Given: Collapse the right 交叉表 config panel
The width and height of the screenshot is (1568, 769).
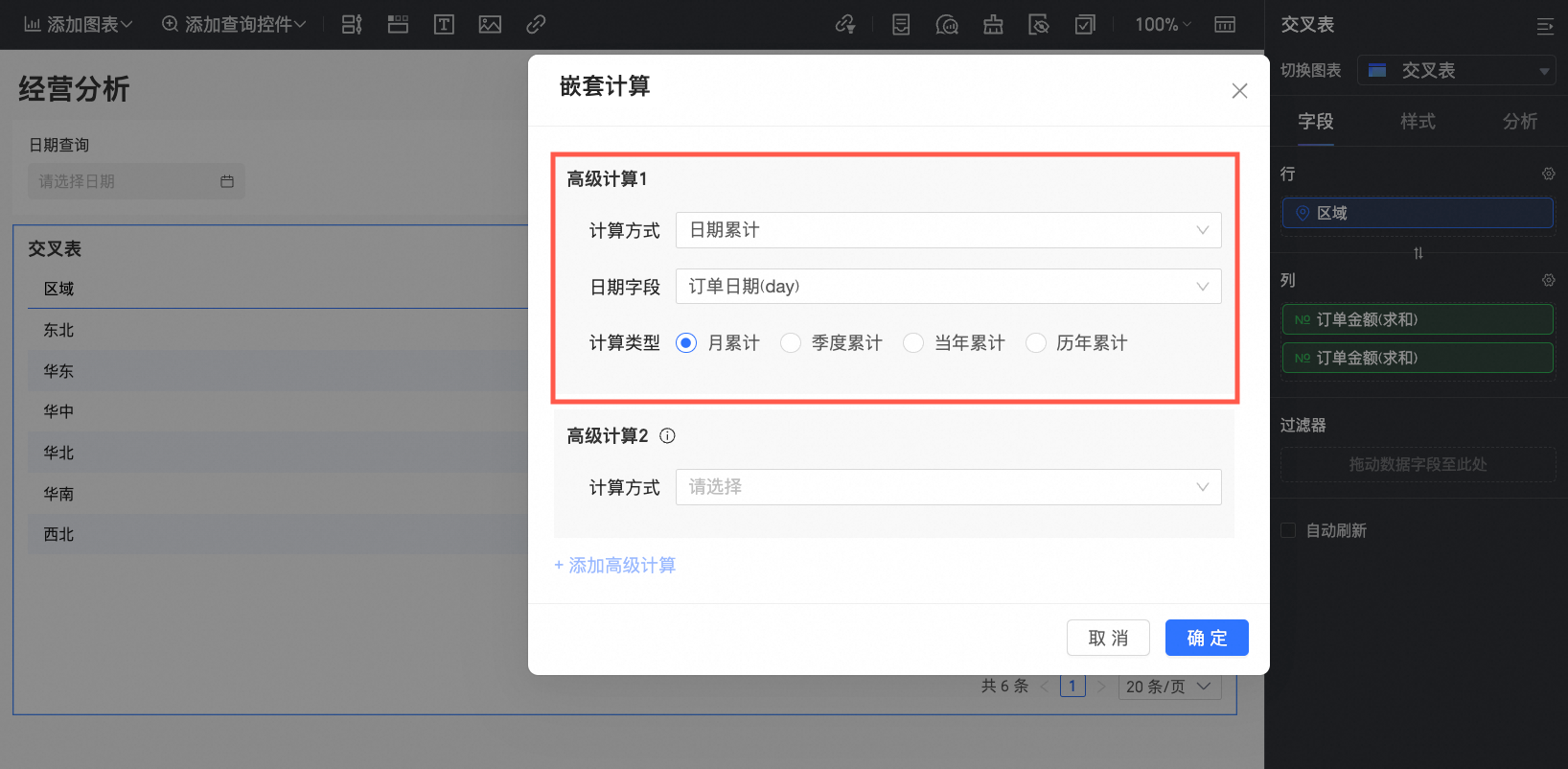Looking at the screenshot, I should pyautogui.click(x=1545, y=26).
